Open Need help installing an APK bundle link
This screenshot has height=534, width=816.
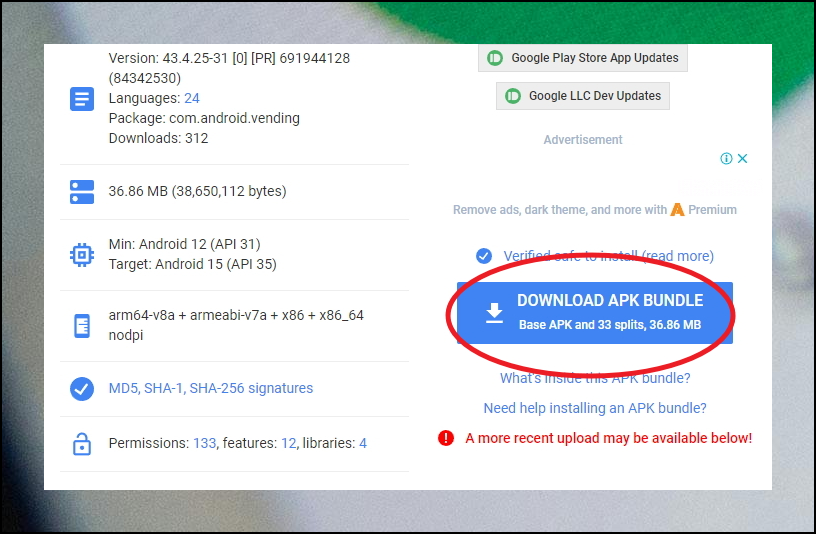click(595, 408)
